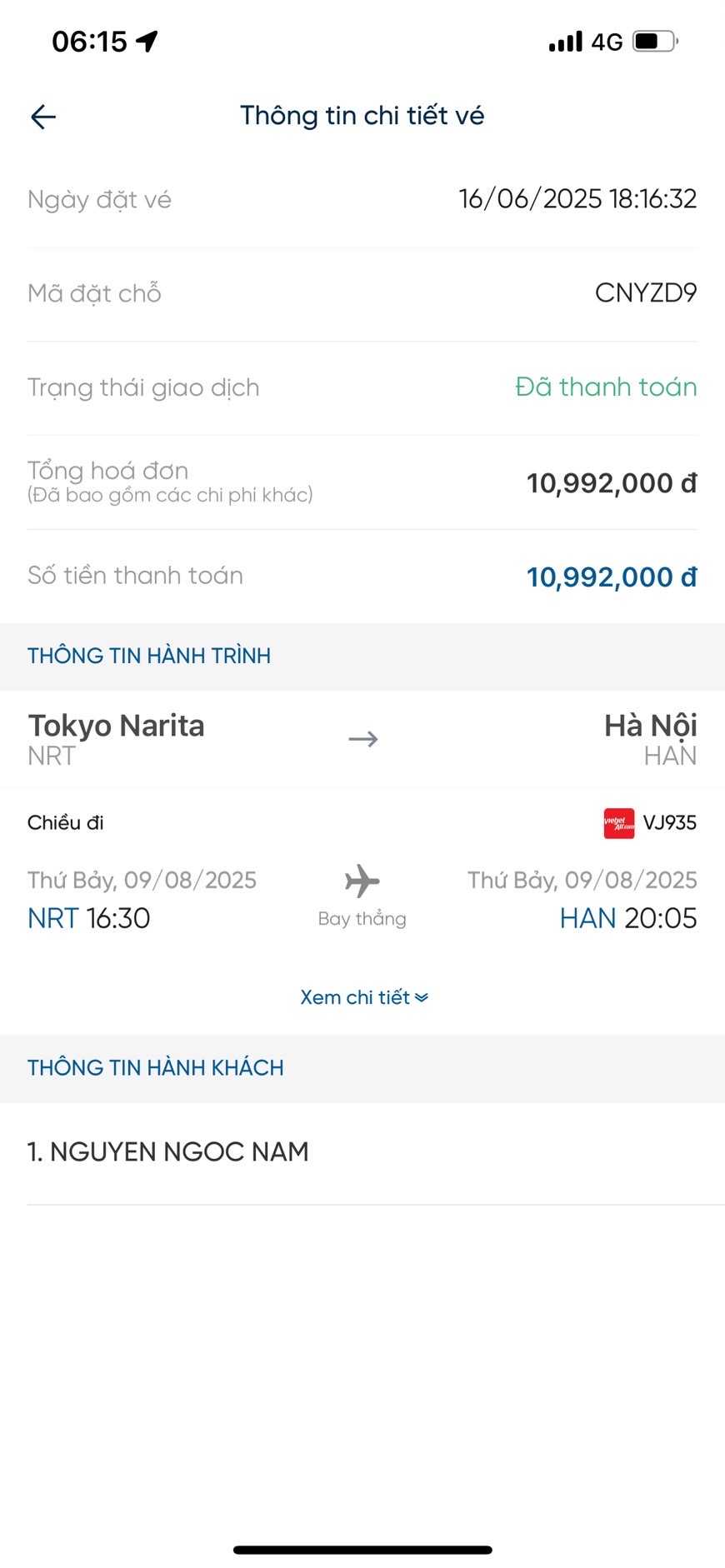This screenshot has height=1568, width=725.
Task: Tap the battery status icon
Action: pyautogui.click(x=656, y=41)
